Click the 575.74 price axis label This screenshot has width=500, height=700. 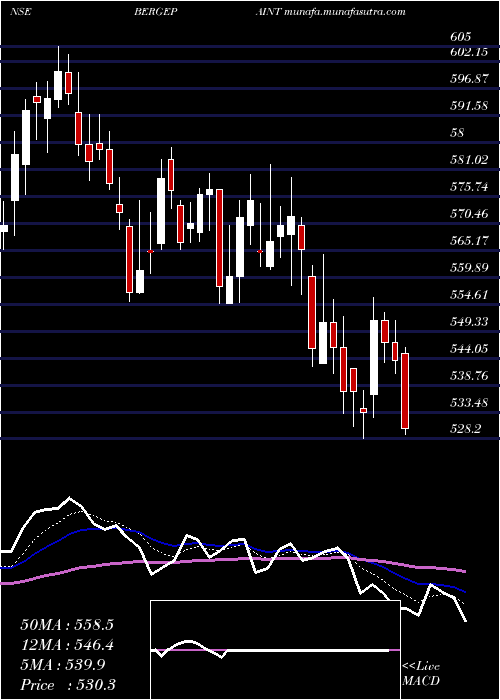point(469,187)
